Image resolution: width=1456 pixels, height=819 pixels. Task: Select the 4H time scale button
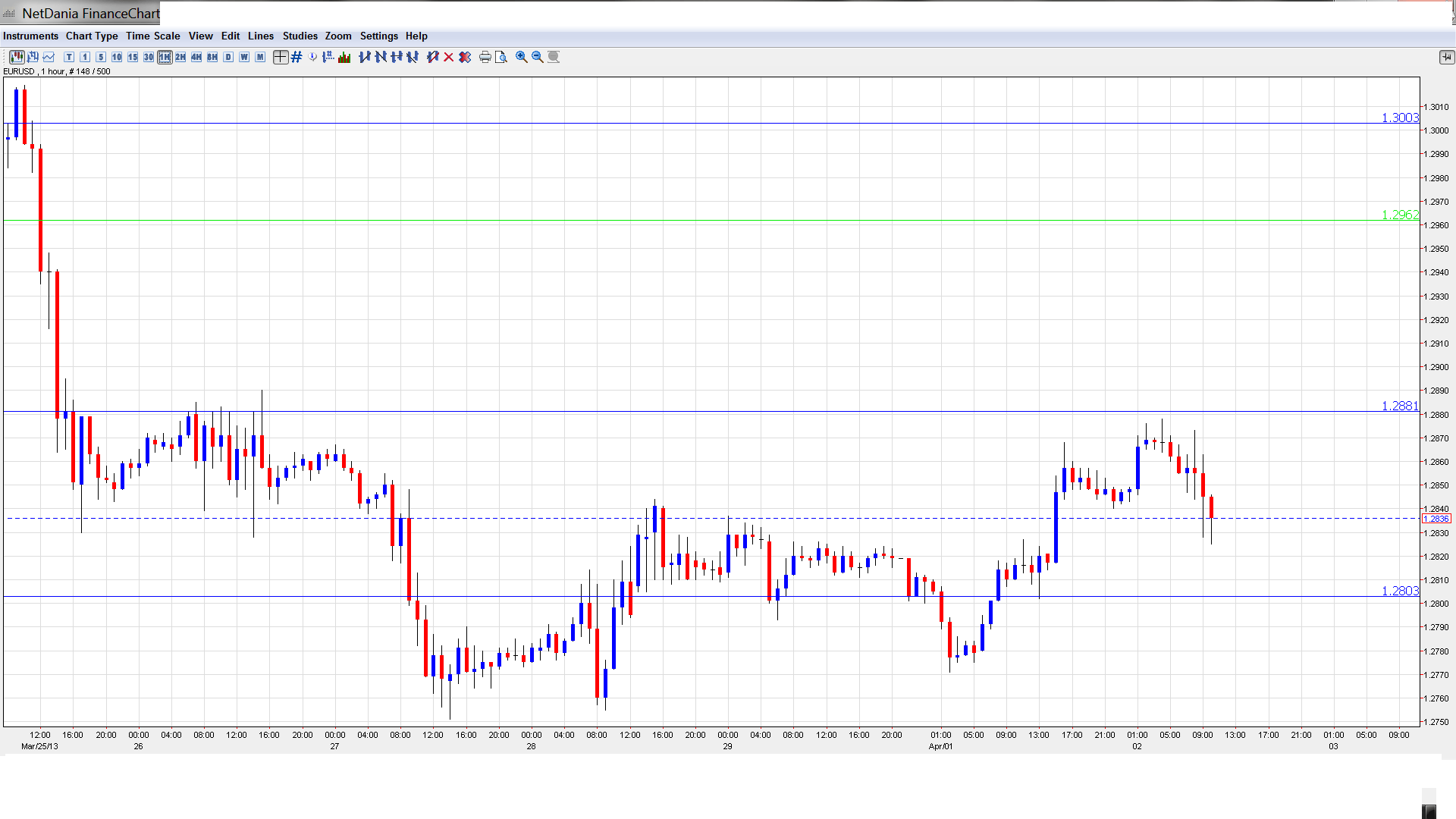coord(196,57)
